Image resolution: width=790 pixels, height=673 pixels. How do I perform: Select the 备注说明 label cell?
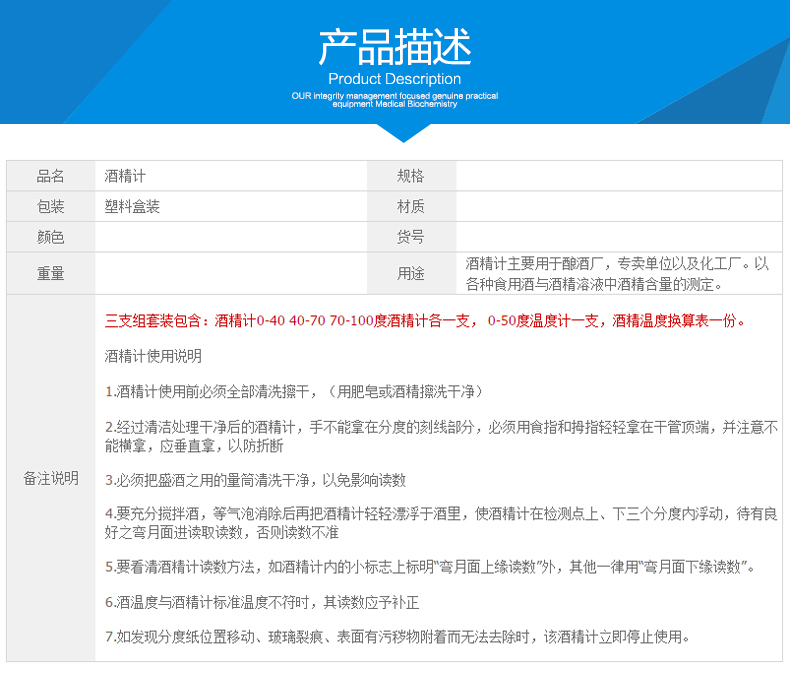51,478
